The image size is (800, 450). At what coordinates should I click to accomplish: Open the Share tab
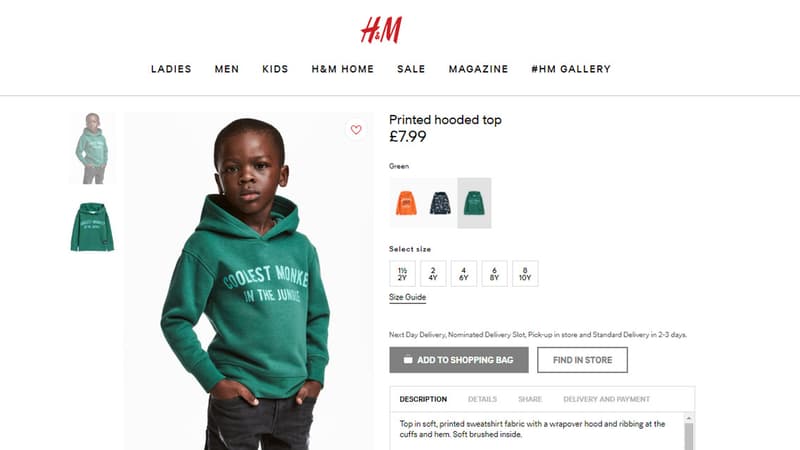coord(530,399)
